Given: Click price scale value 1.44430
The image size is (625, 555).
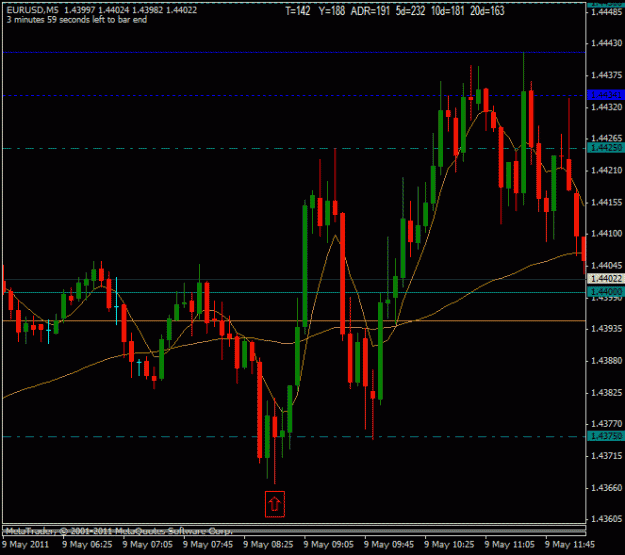Looking at the screenshot, I should 607,43.
